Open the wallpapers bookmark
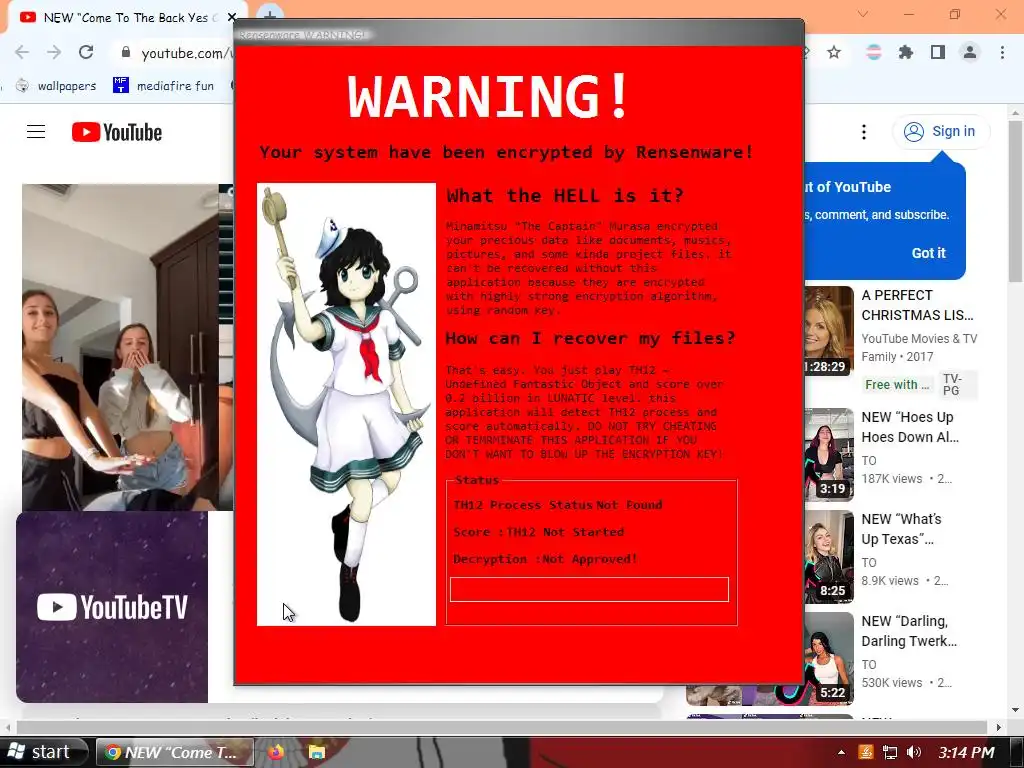Screen dimensions: 1024x768 coord(56,86)
